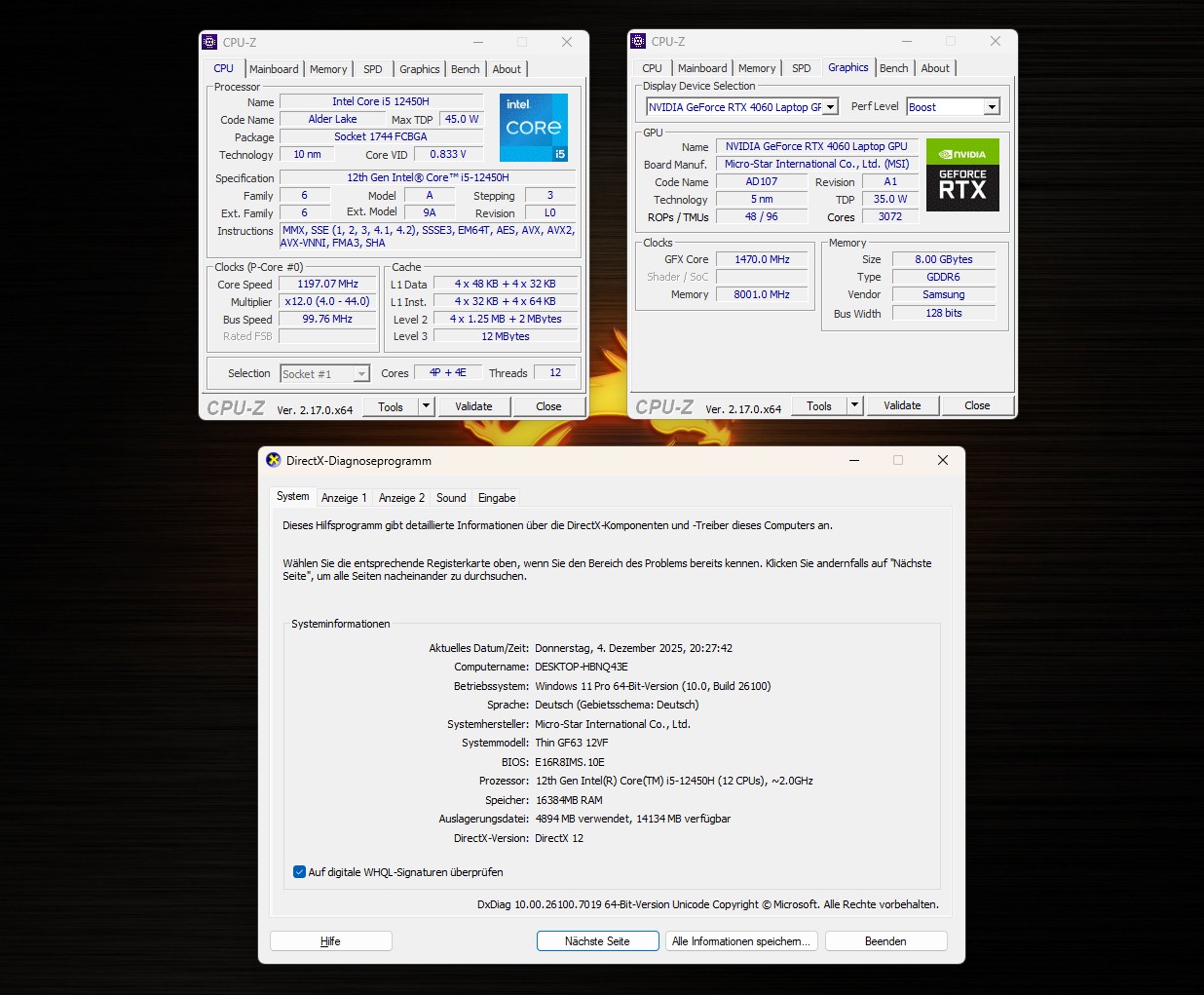Viewport: 1204px width, 995px height.
Task: Toggle the digitale WHQL-Signaturen checkbox
Action: click(x=299, y=871)
